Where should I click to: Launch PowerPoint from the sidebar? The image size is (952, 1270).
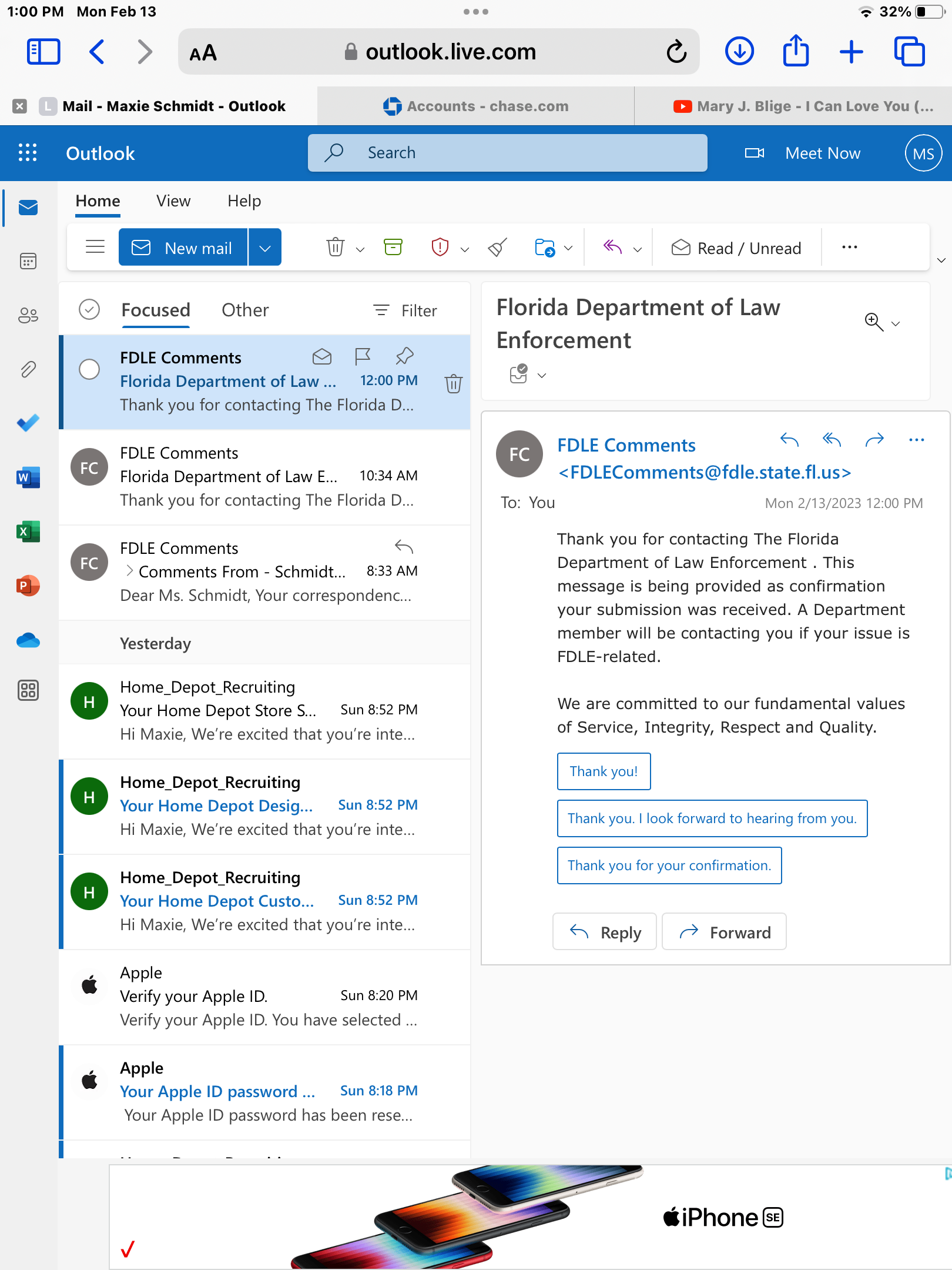point(28,586)
